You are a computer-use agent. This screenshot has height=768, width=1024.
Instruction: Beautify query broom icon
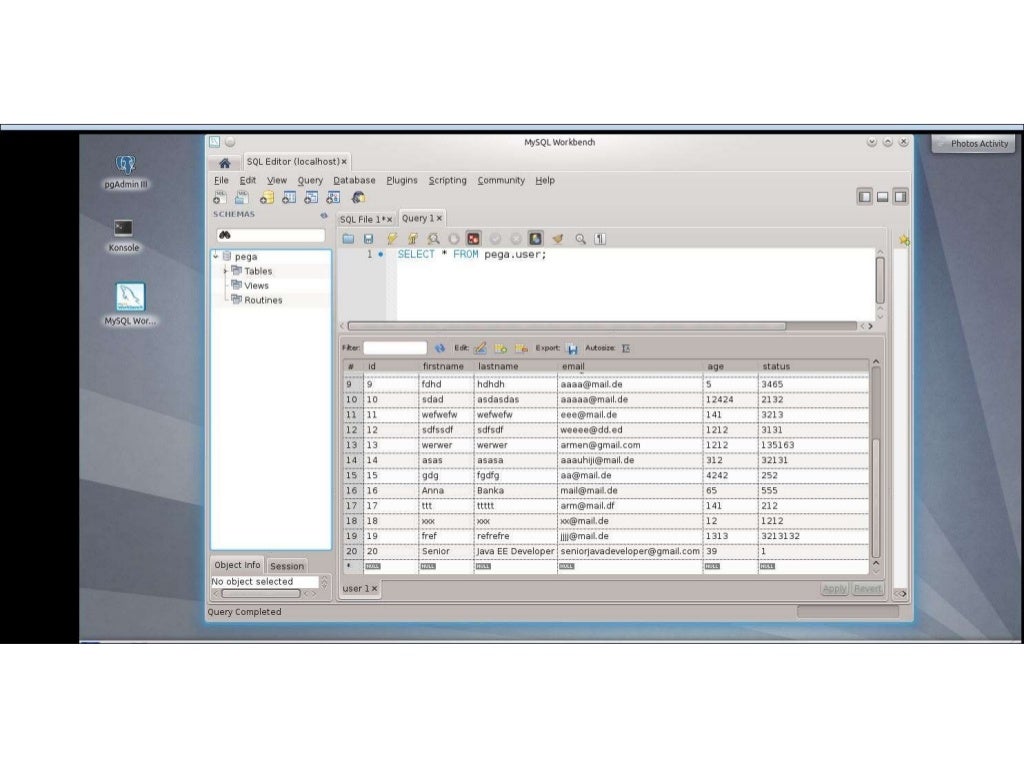point(558,239)
